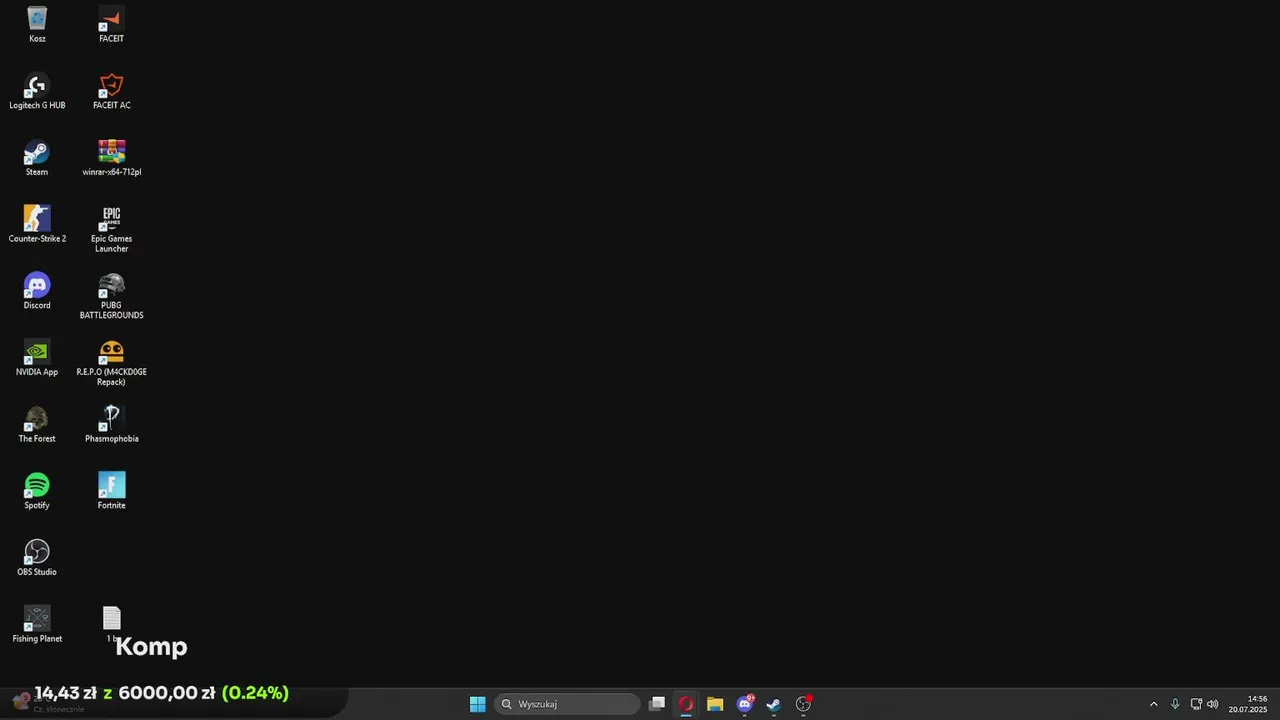Image resolution: width=1280 pixels, height=720 pixels.
Task: Select the FACEIT AC shortcut
Action: pos(111,91)
